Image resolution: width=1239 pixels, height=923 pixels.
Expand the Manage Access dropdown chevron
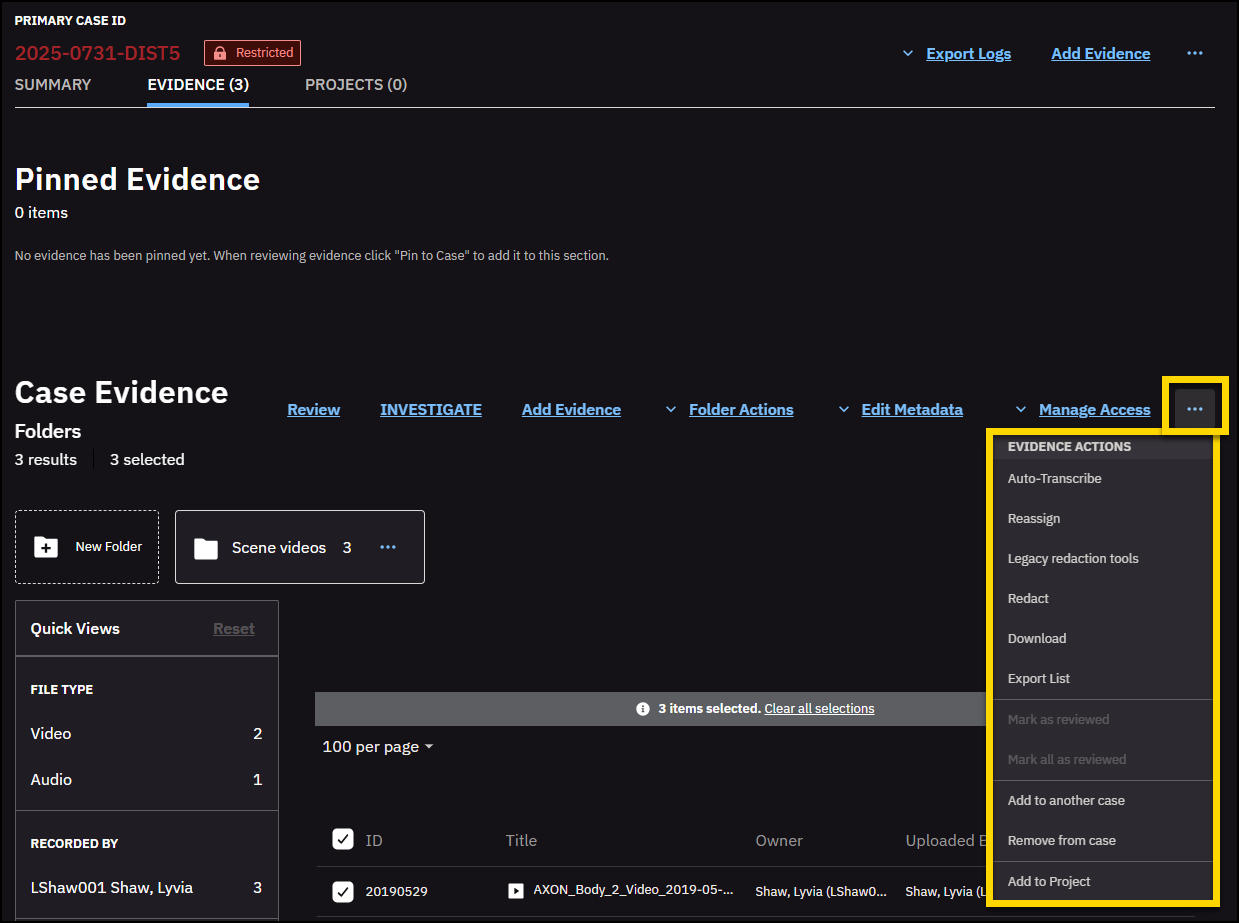pyautogui.click(x=1021, y=410)
